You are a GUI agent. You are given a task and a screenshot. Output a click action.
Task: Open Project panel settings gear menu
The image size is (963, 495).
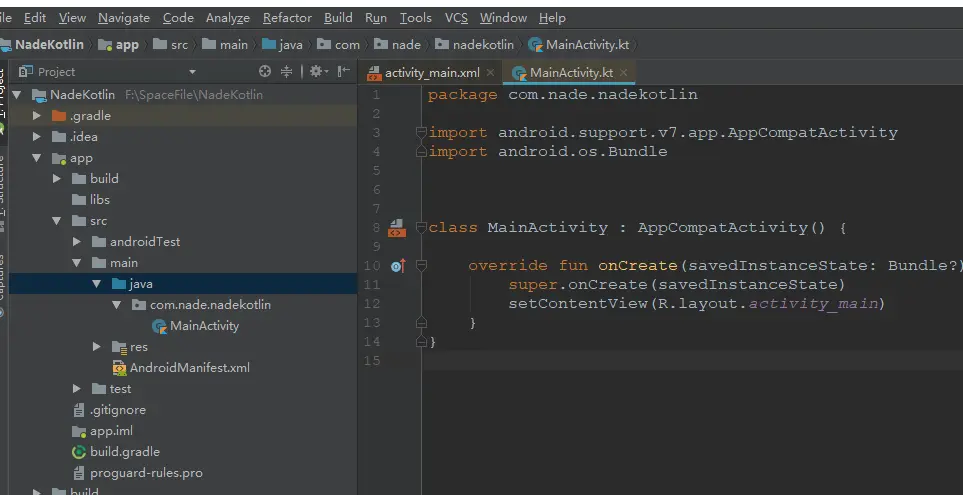point(318,71)
